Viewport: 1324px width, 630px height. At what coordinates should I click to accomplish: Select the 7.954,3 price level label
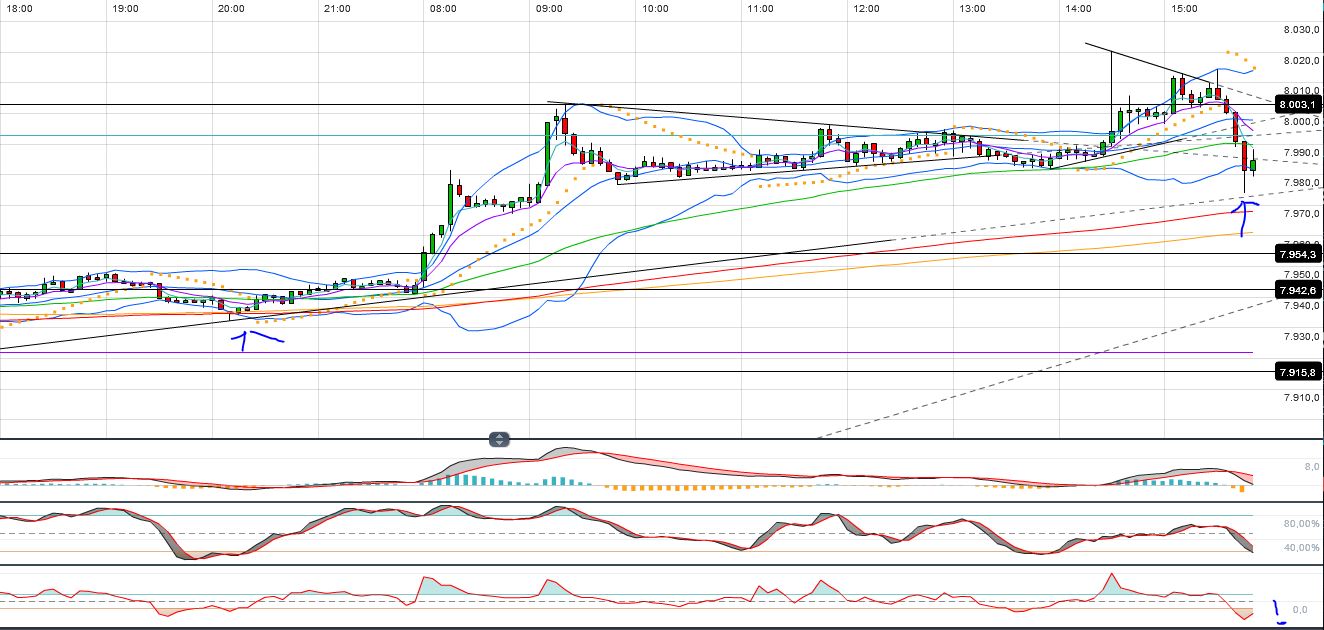1297,254
